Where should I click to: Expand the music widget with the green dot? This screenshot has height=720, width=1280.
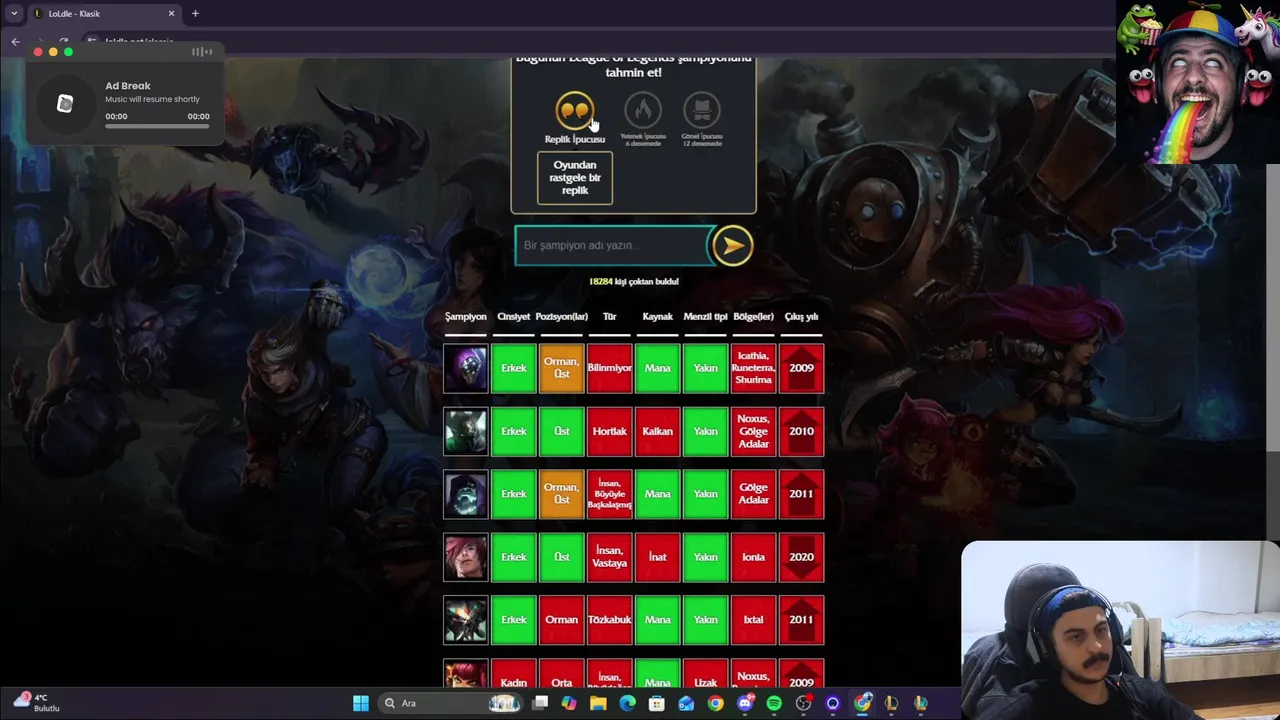tap(69, 52)
